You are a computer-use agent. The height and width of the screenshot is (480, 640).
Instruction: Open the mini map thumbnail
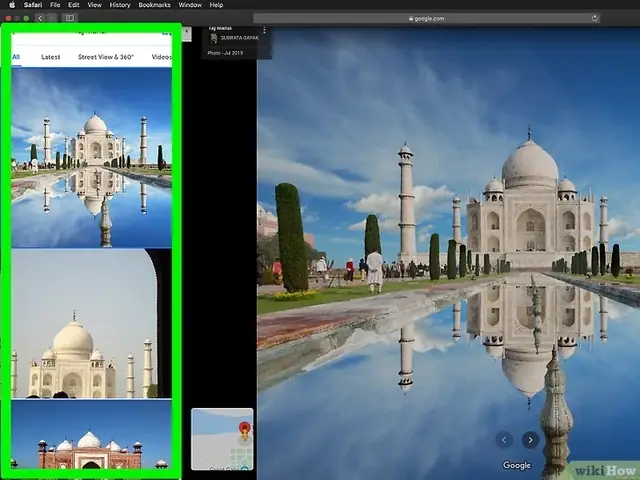pyautogui.click(x=222, y=439)
